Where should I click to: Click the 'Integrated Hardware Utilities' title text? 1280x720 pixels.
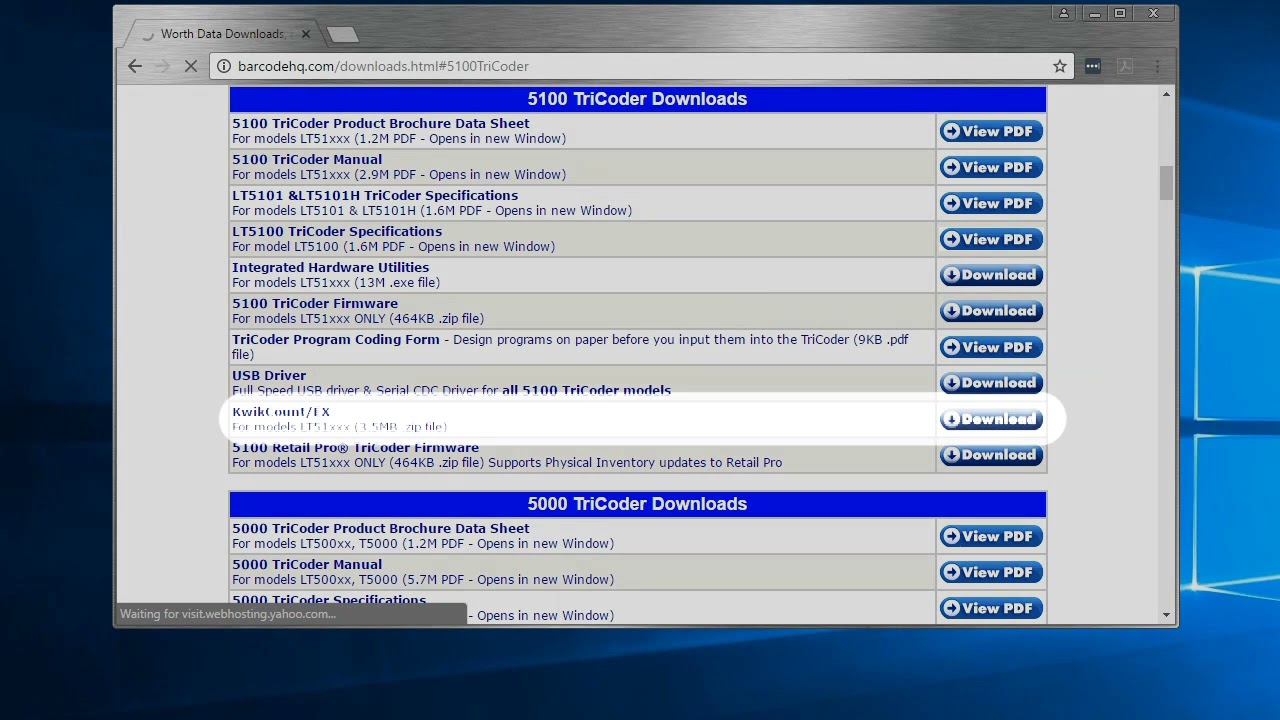tap(330, 267)
